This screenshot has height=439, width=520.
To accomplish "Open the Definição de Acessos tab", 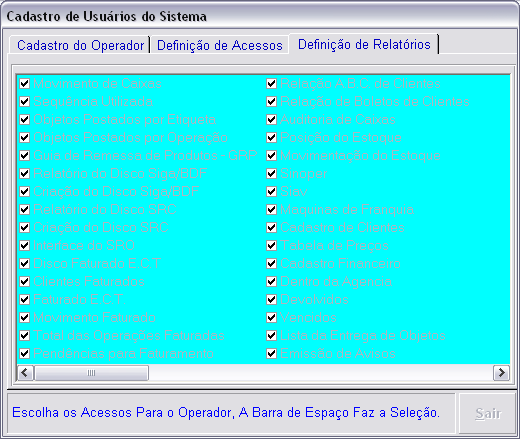I will click(x=220, y=45).
